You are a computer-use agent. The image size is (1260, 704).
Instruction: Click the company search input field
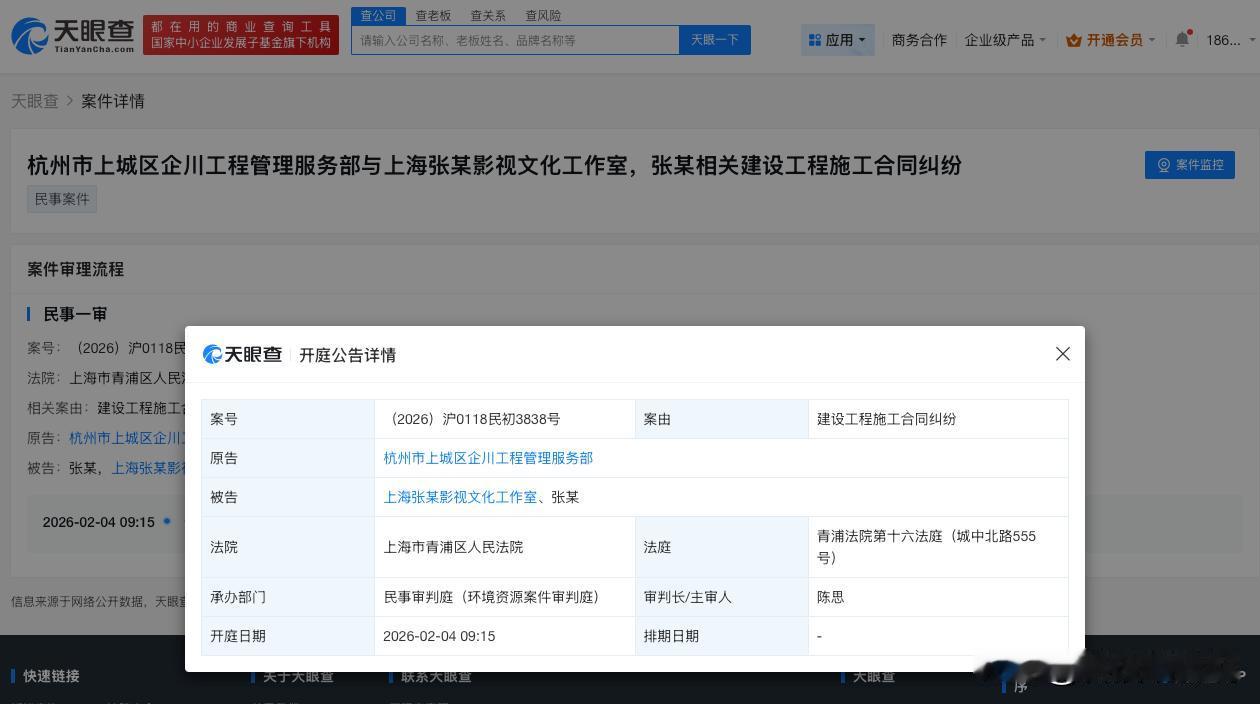(515, 39)
